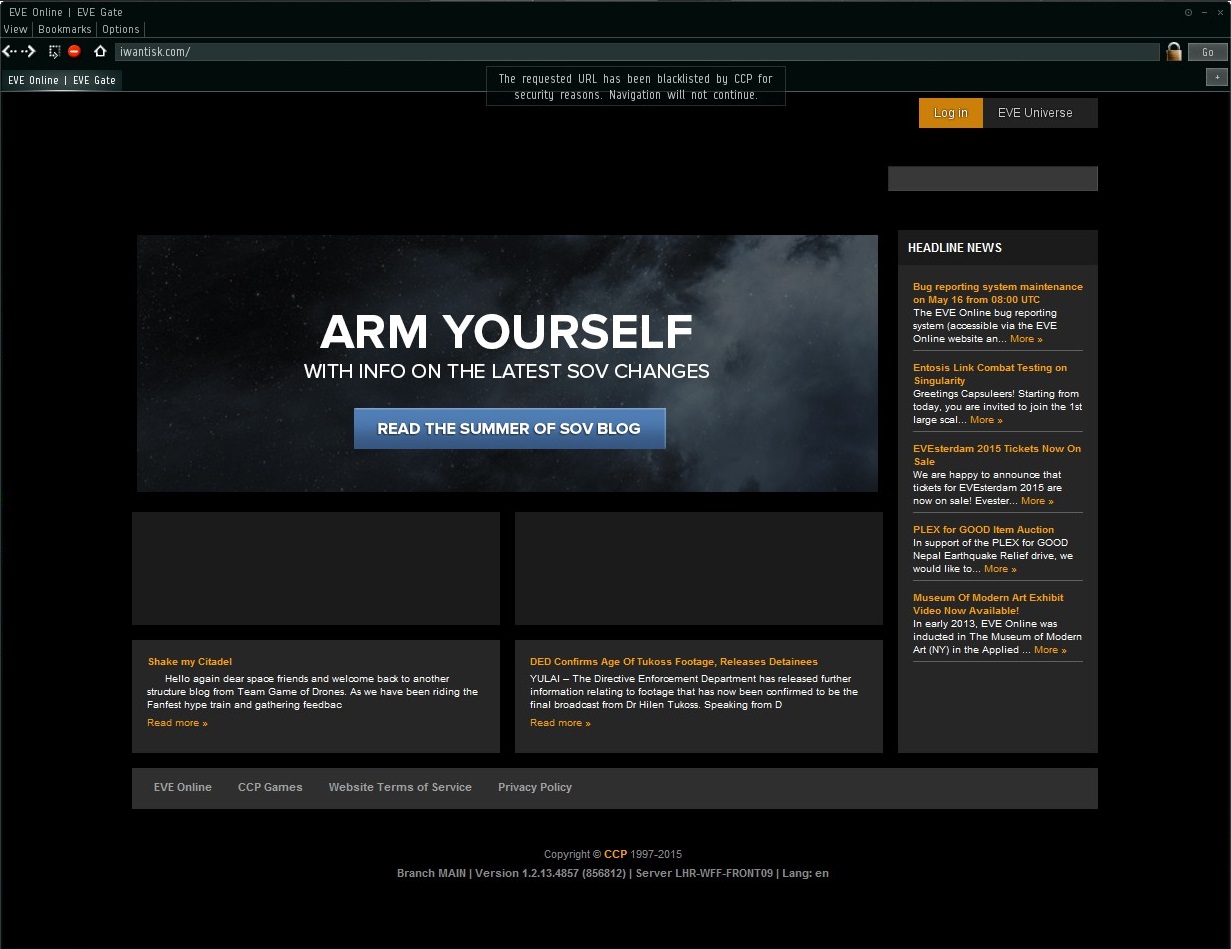Open the EVE Online footer link
This screenshot has height=949, width=1231.
click(183, 787)
